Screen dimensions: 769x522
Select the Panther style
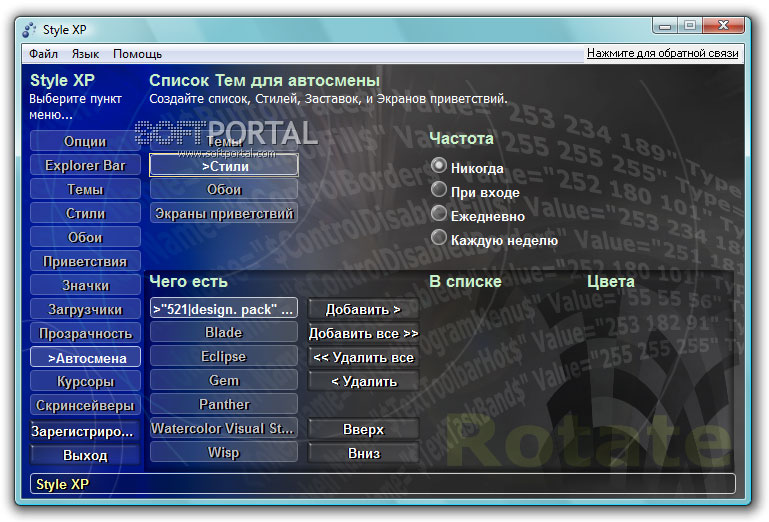pos(224,404)
